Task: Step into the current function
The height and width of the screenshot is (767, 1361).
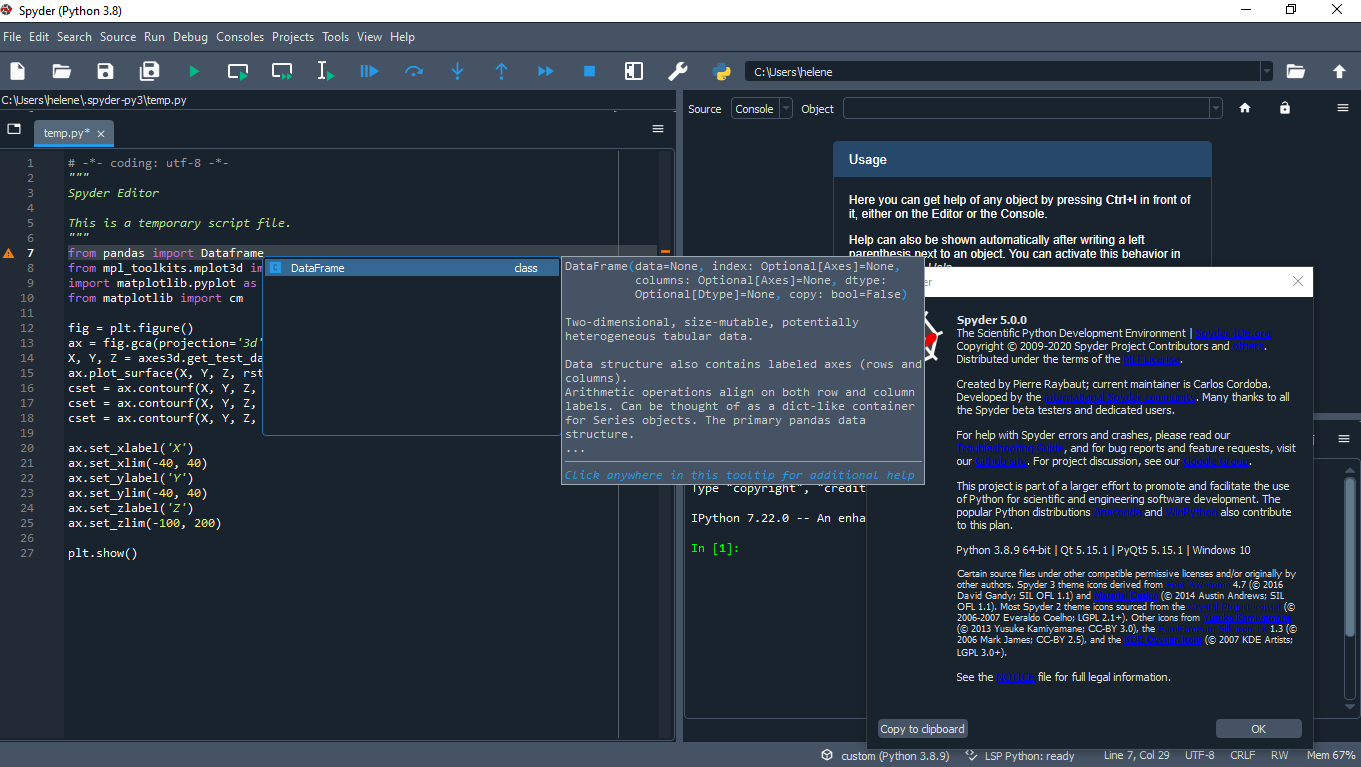Action: point(457,71)
